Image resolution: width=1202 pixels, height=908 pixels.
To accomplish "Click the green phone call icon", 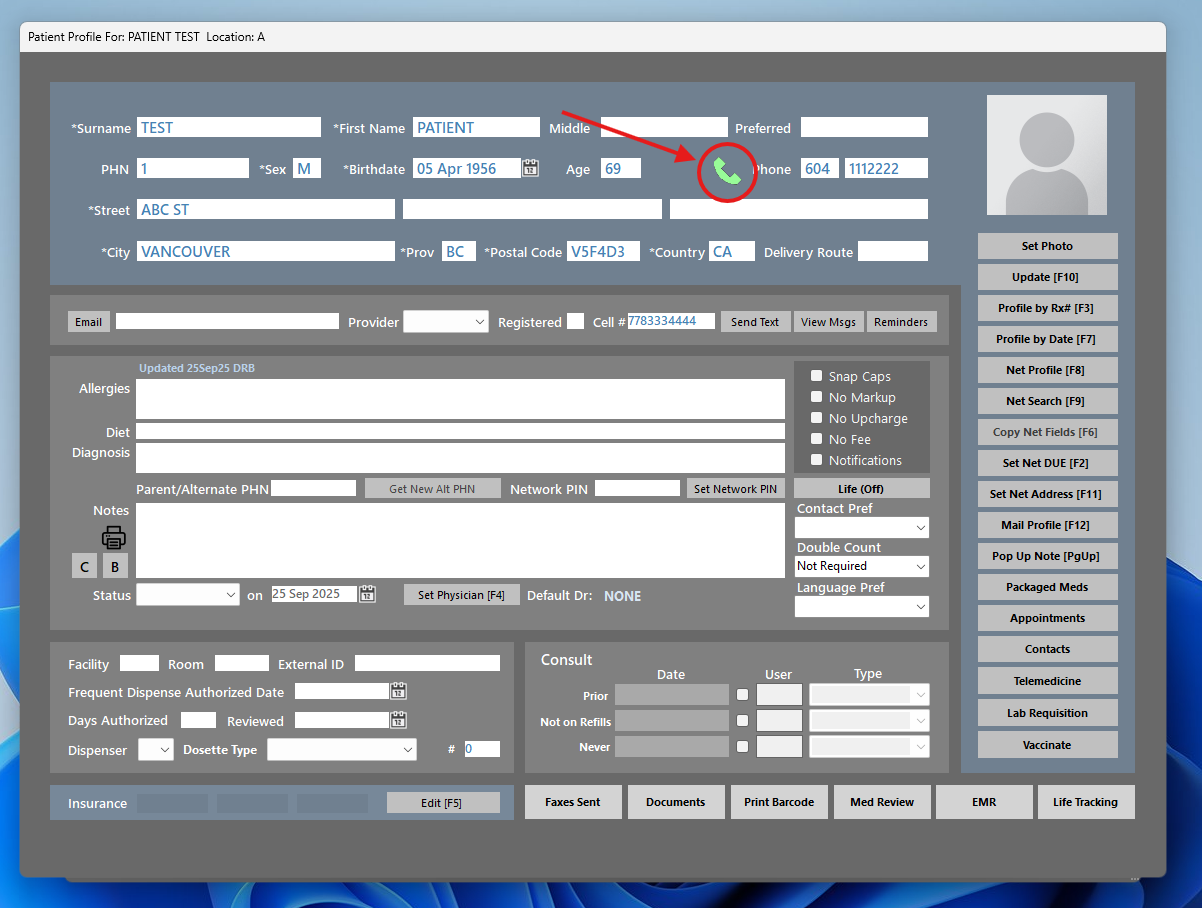I will pos(727,172).
